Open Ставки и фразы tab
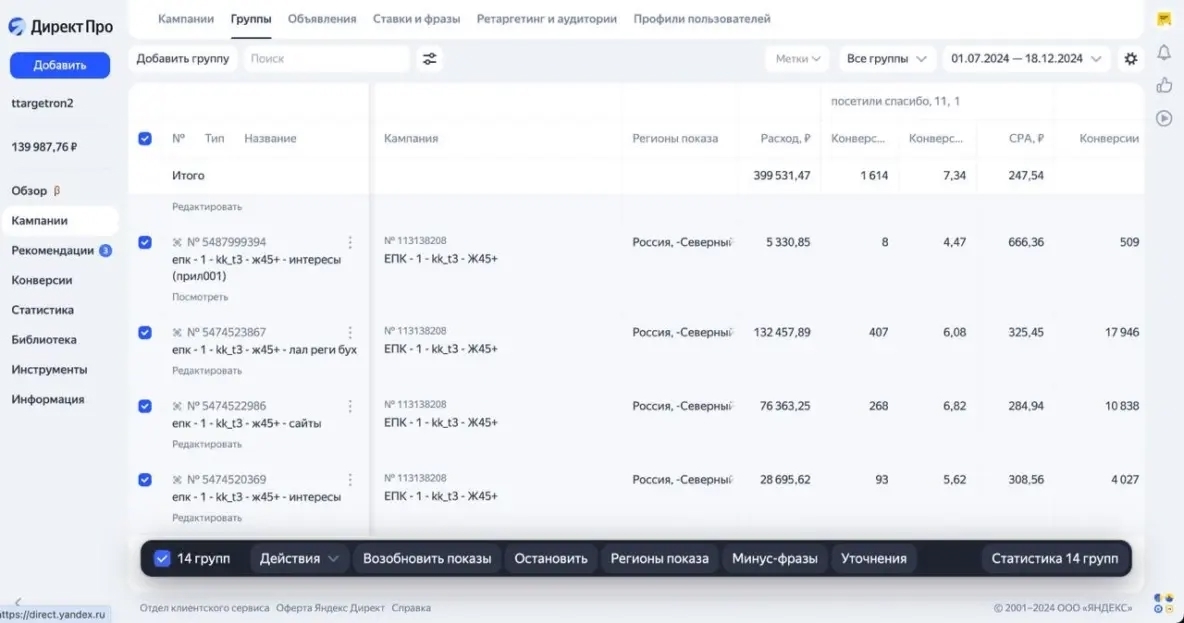The width and height of the screenshot is (1184, 623). (x=416, y=19)
